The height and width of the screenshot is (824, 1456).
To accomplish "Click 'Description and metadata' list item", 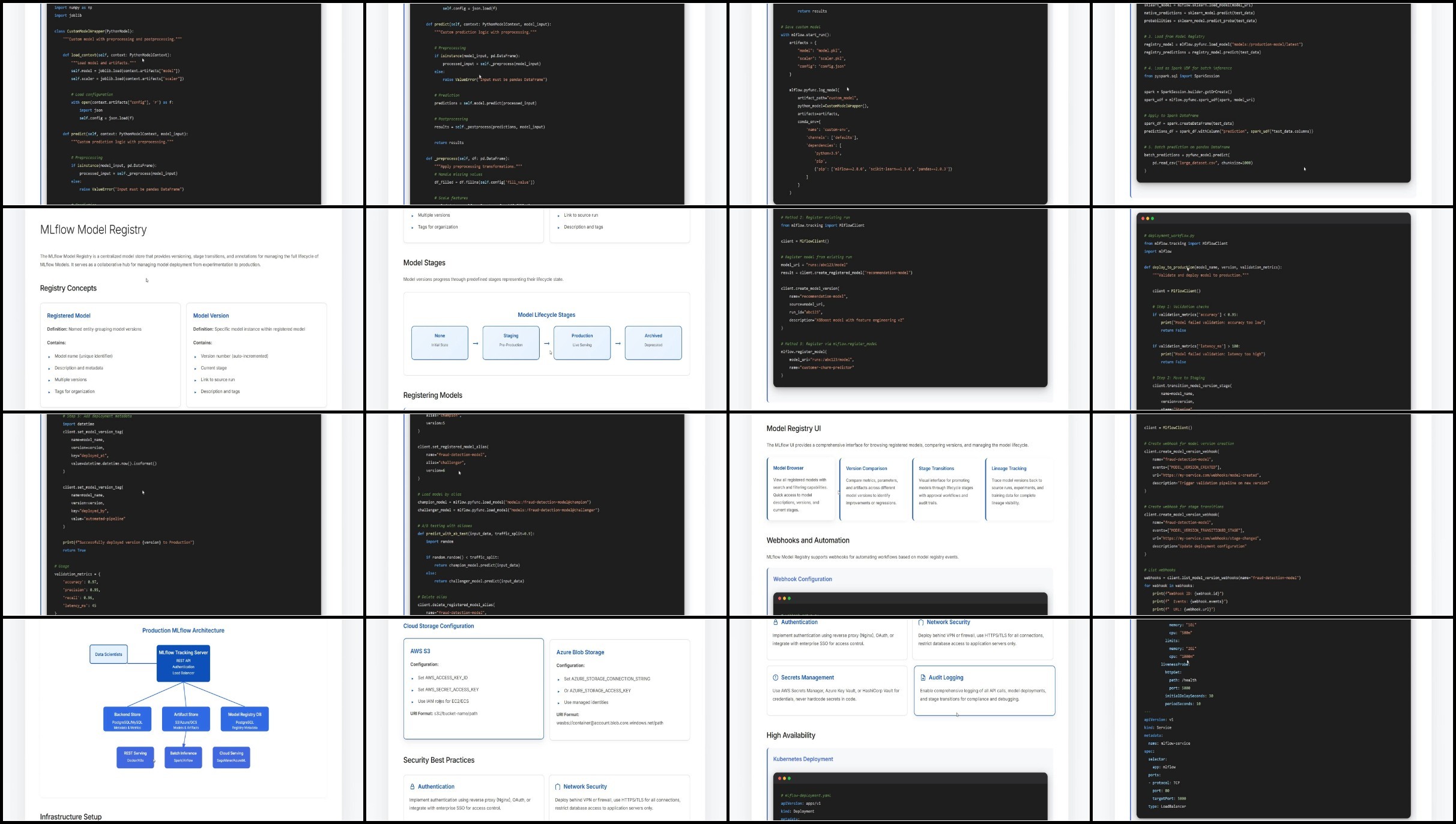I will (x=79, y=368).
